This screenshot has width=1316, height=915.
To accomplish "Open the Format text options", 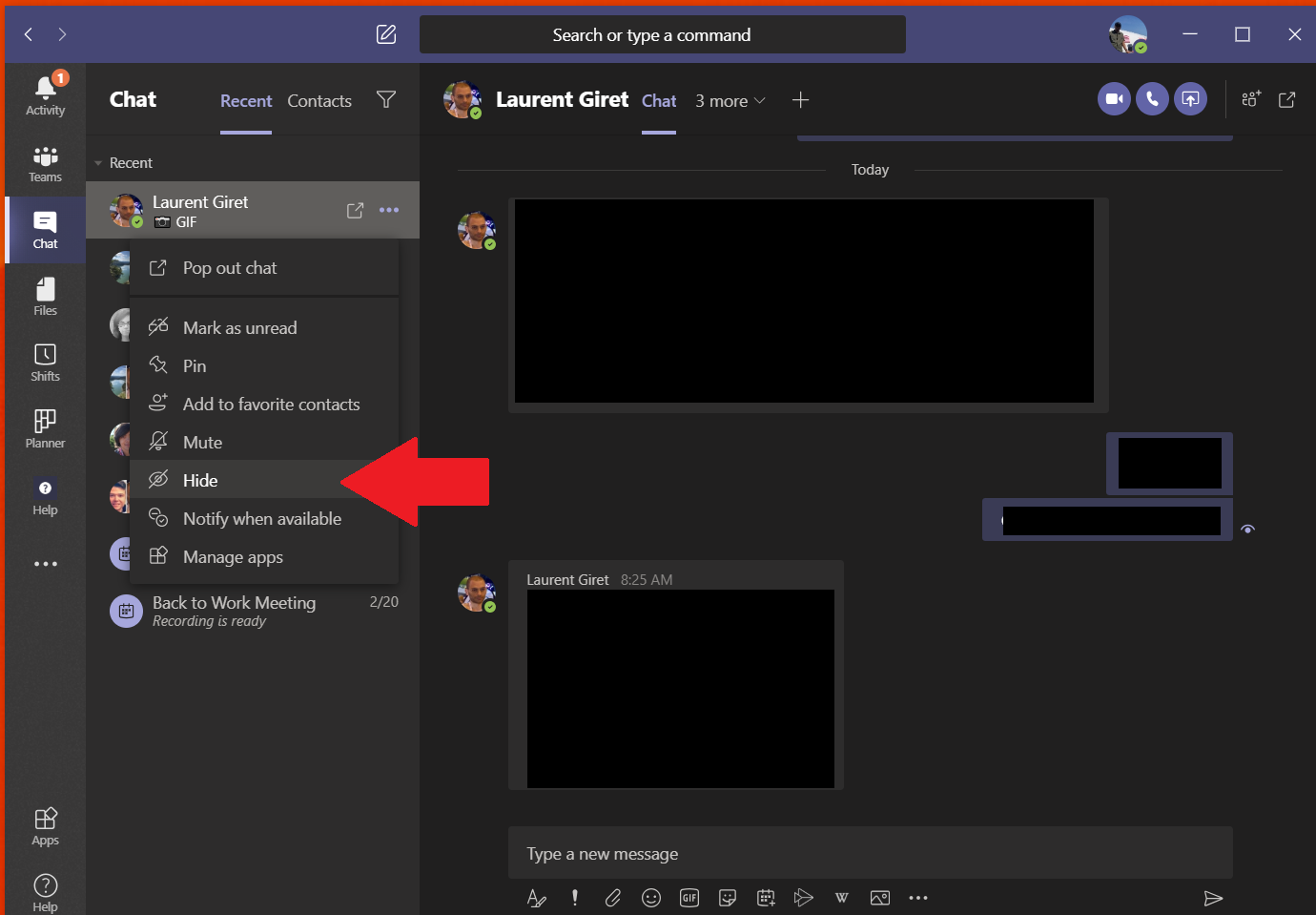I will pos(537,898).
